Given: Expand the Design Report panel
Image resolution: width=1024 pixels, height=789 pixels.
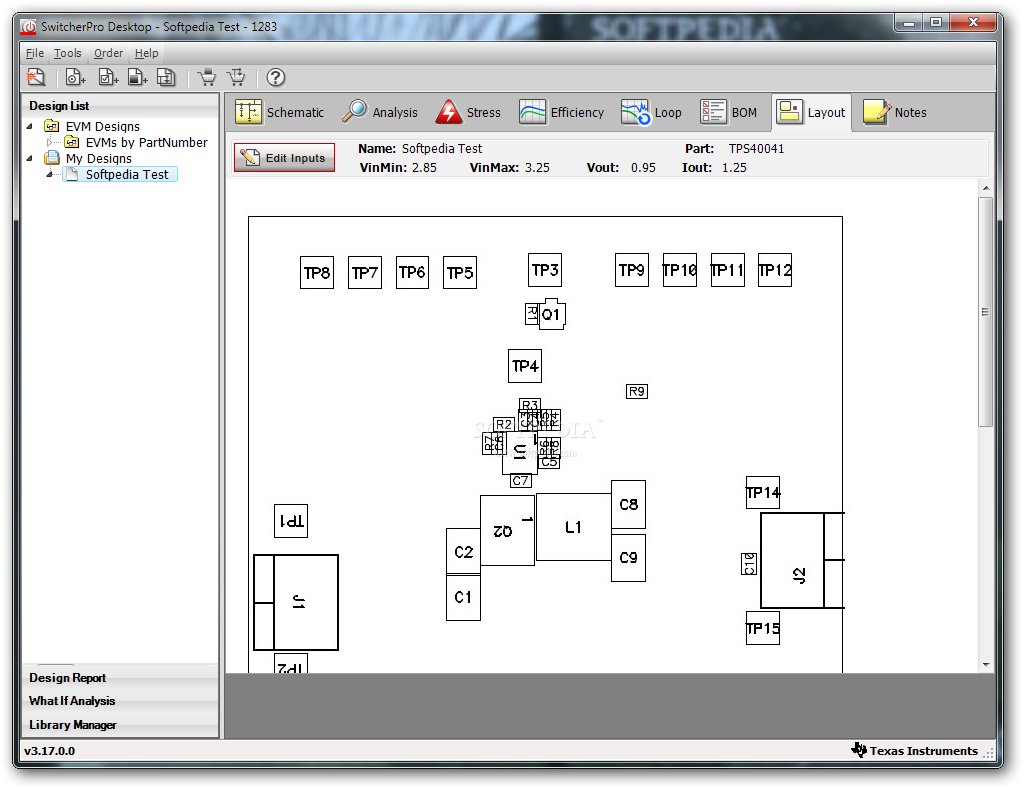Looking at the screenshot, I should 120,677.
